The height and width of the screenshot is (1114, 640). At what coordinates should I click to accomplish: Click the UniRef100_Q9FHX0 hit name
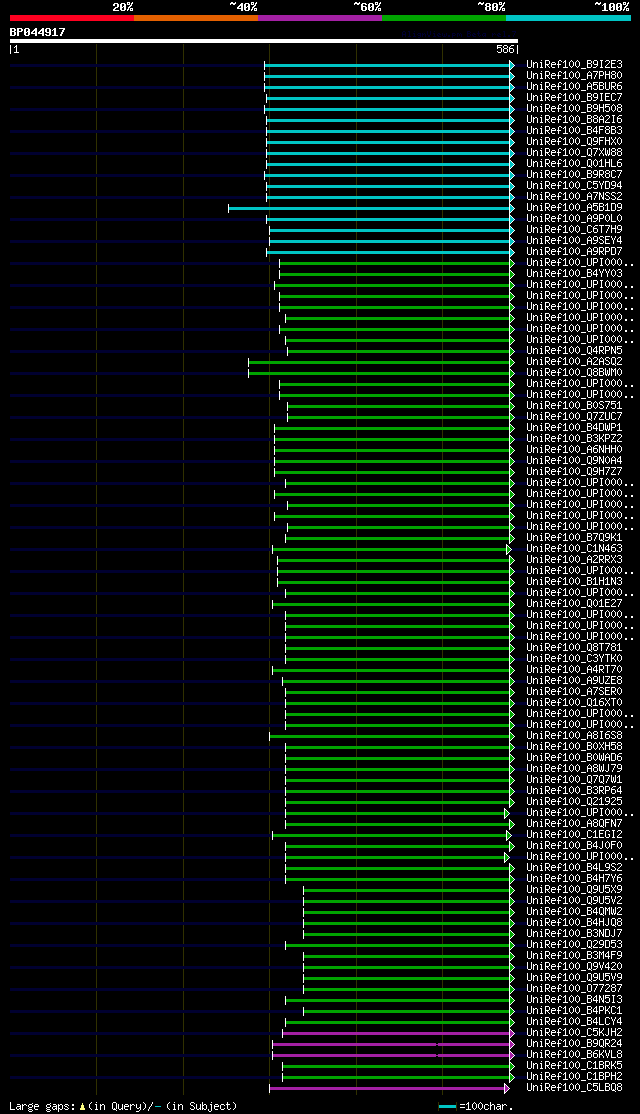click(574, 141)
